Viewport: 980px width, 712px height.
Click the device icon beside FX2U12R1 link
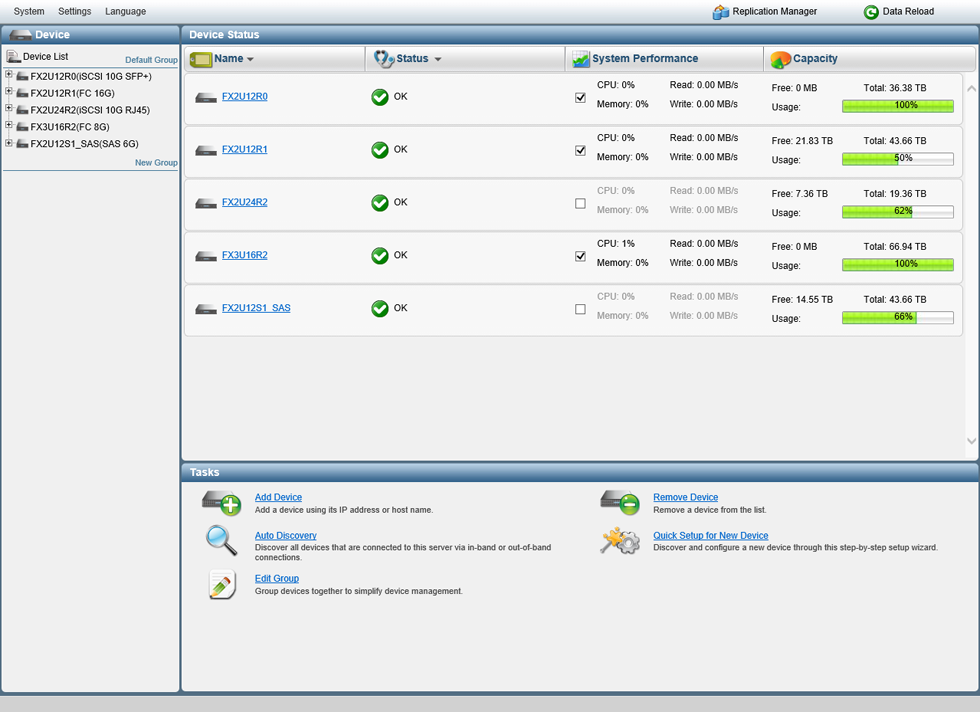pos(206,151)
